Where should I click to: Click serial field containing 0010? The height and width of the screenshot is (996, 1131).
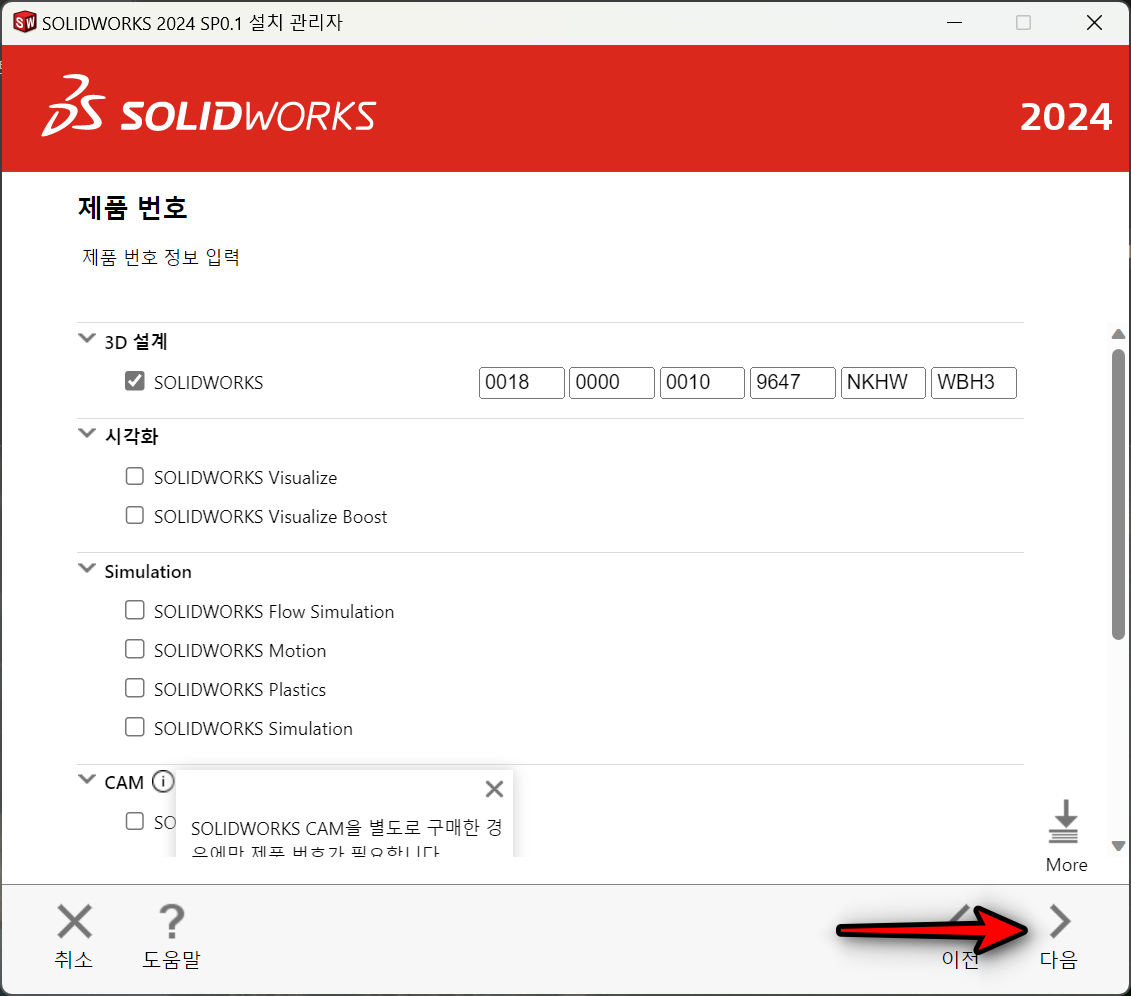tap(702, 383)
